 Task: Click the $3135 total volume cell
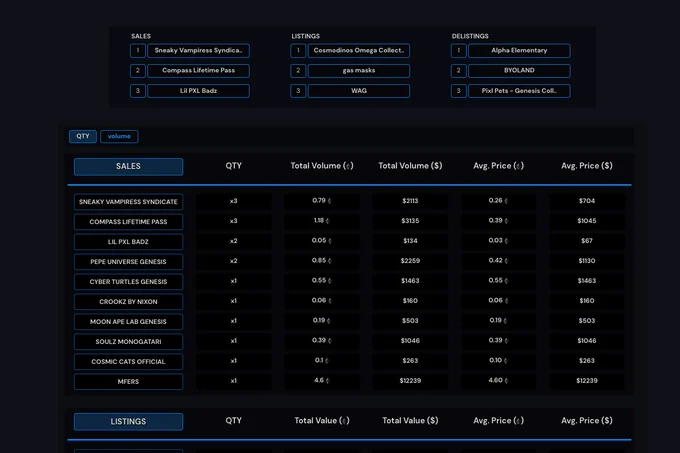[x=410, y=221]
